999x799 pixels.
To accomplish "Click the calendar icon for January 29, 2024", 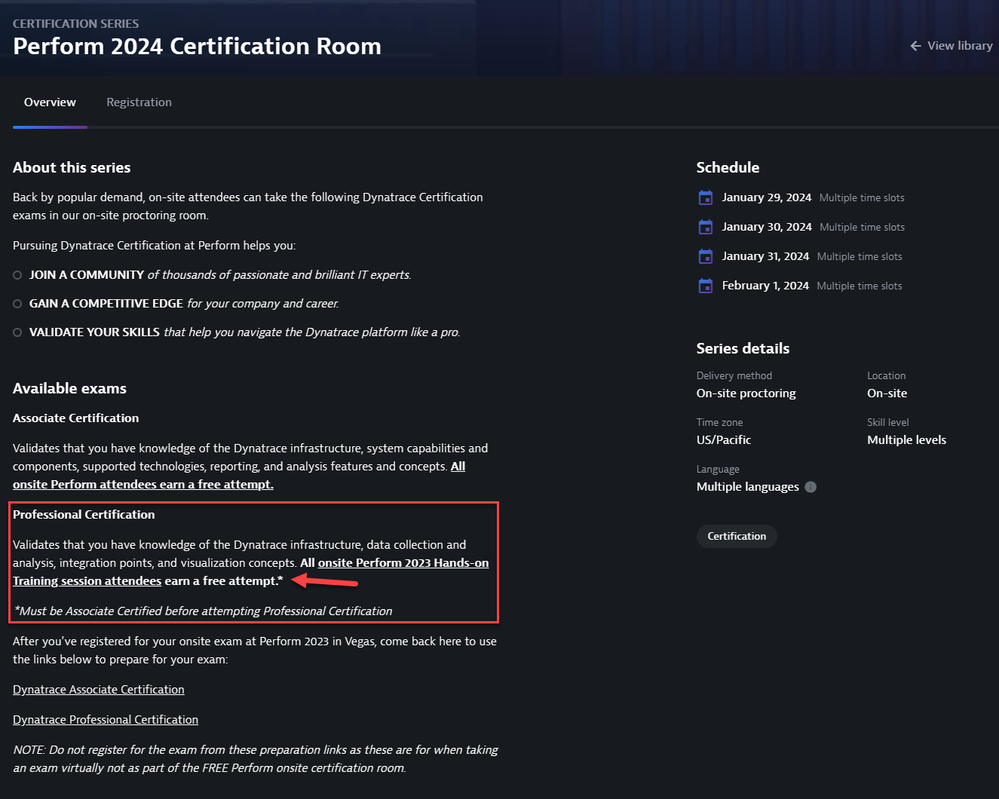I will 705,198.
